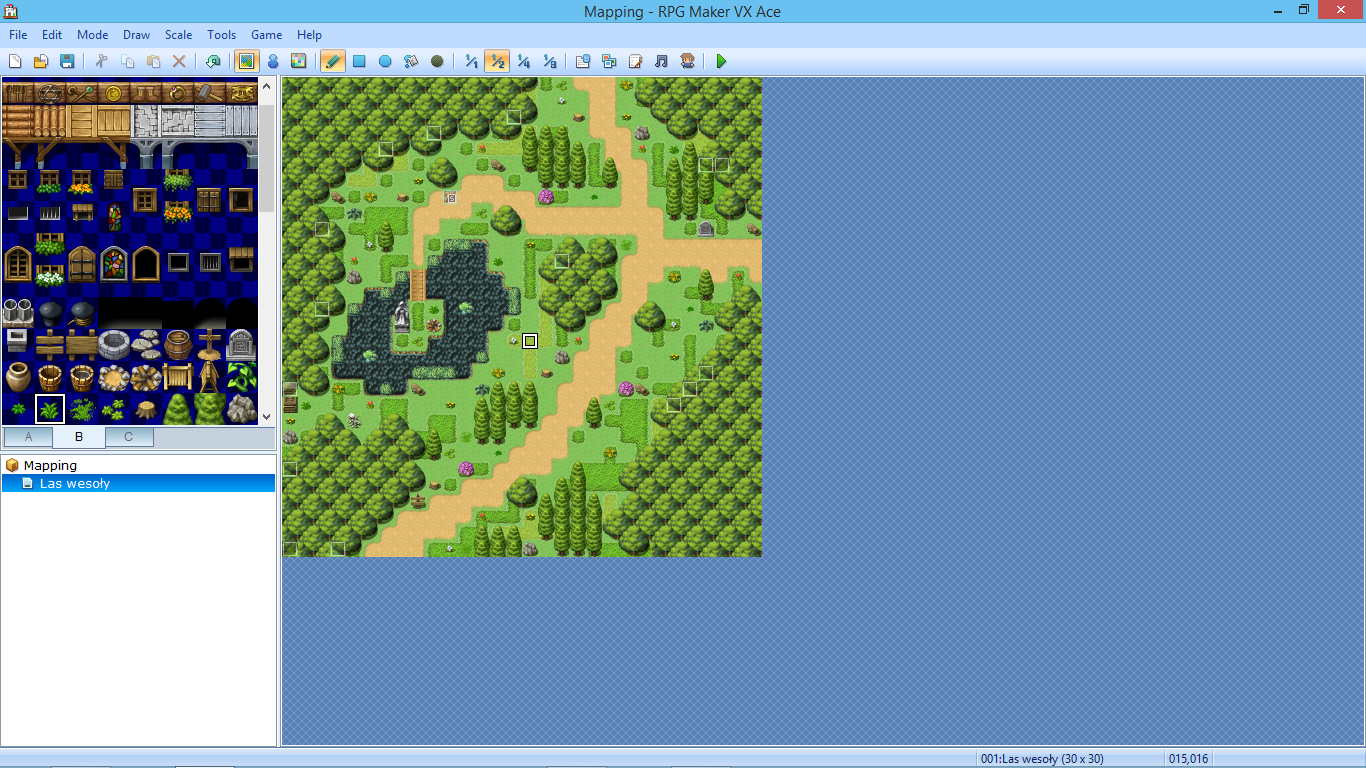The image size is (1366, 768).
Task: Click the tileset palette scroll up arrow
Action: click(x=267, y=87)
